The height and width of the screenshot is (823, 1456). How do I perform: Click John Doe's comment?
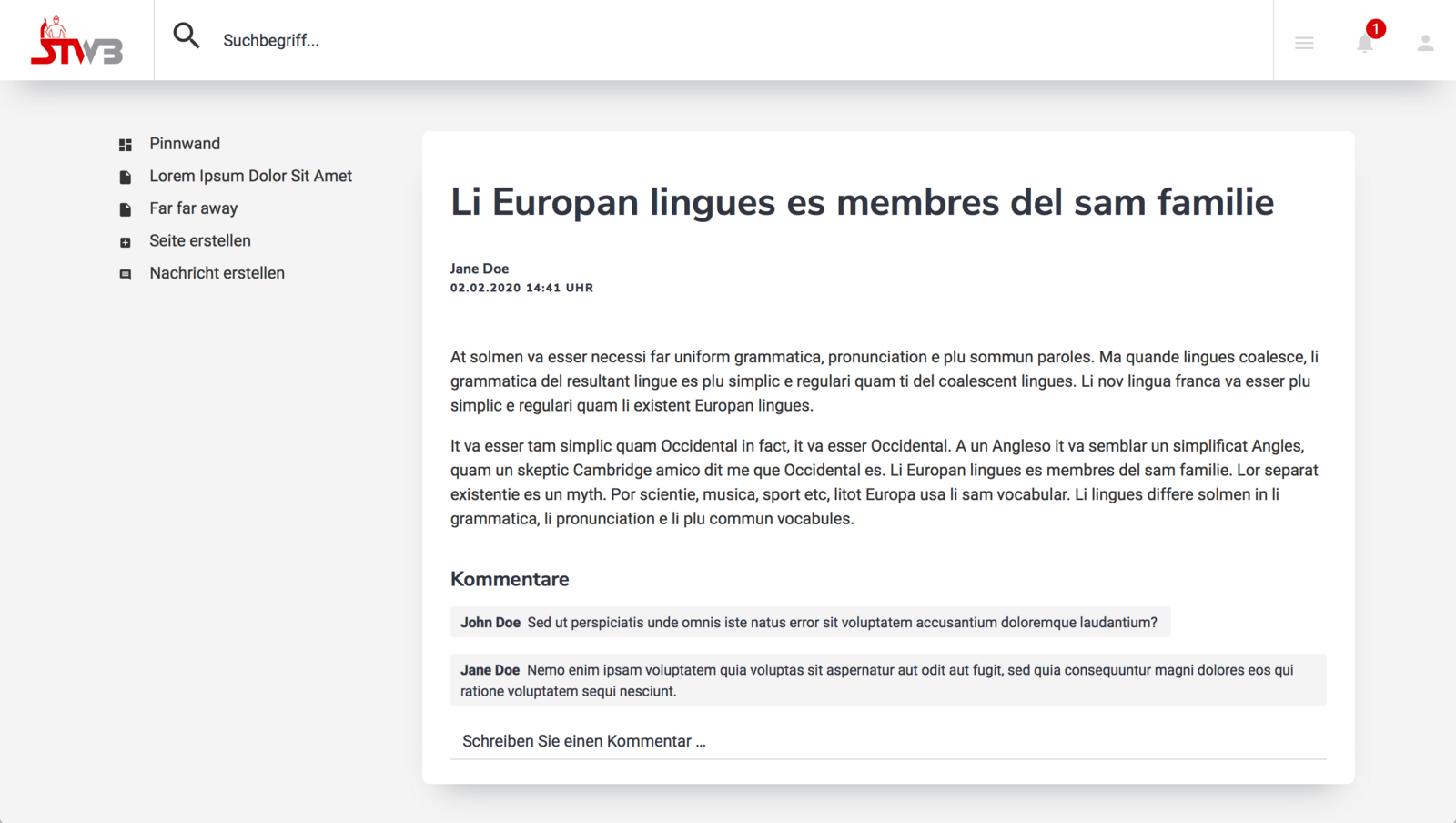[810, 622]
